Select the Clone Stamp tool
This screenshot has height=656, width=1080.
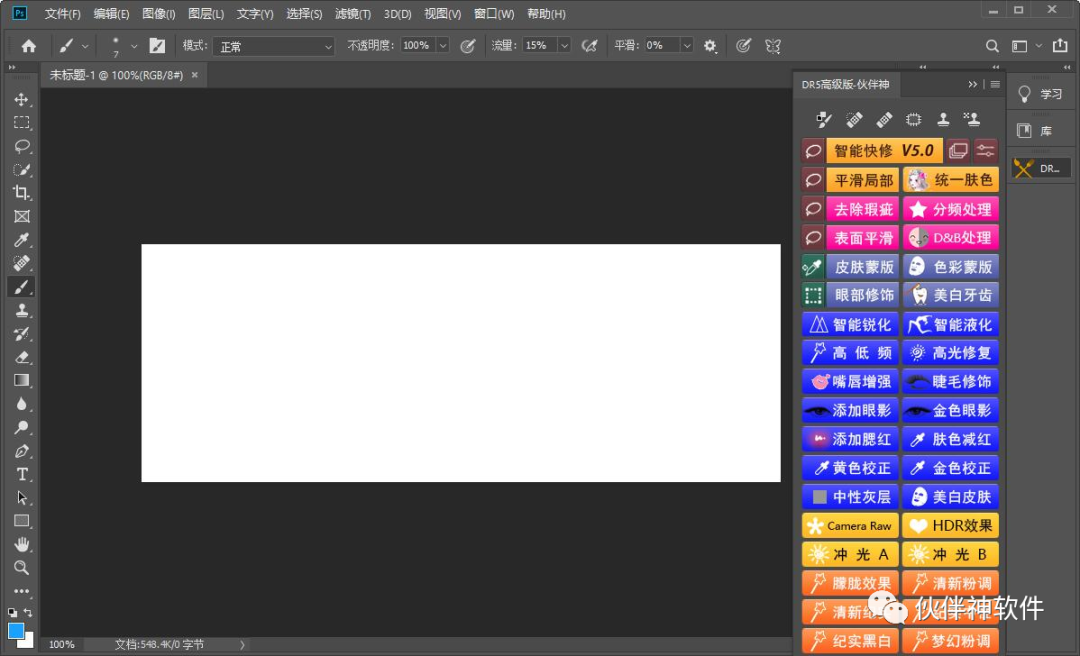tap(21, 310)
